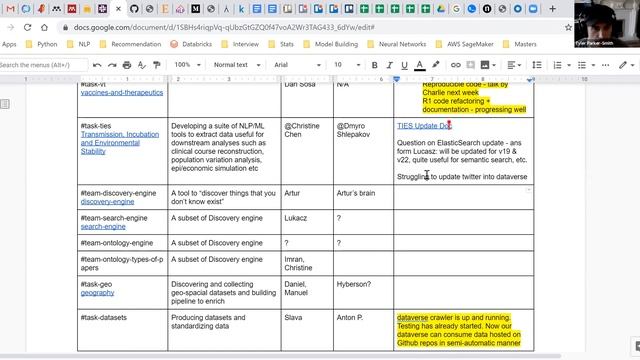
Task: Open the geography link
Action: [x=97, y=293]
